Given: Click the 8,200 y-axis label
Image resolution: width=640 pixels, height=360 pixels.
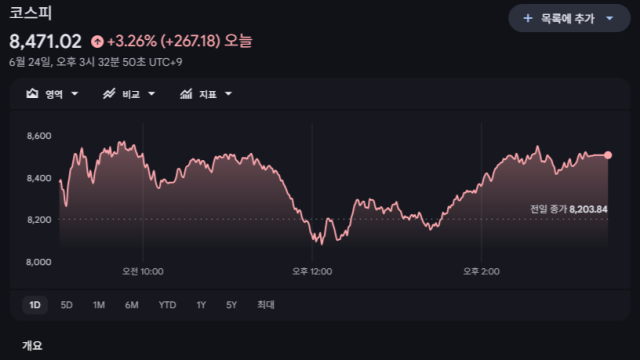Looking at the screenshot, I should click(x=39, y=220).
